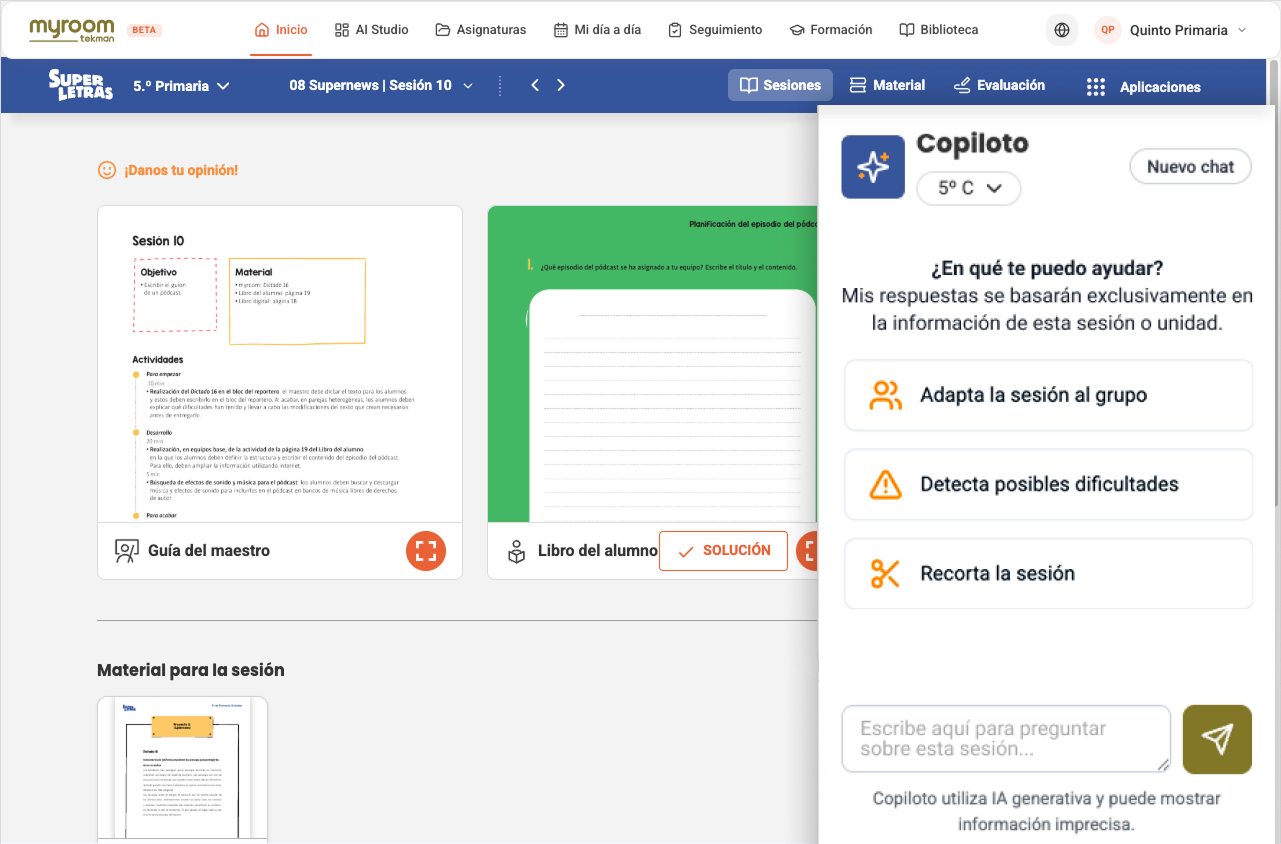Open the Seguimiento section
The image size is (1281, 844).
(x=715, y=30)
